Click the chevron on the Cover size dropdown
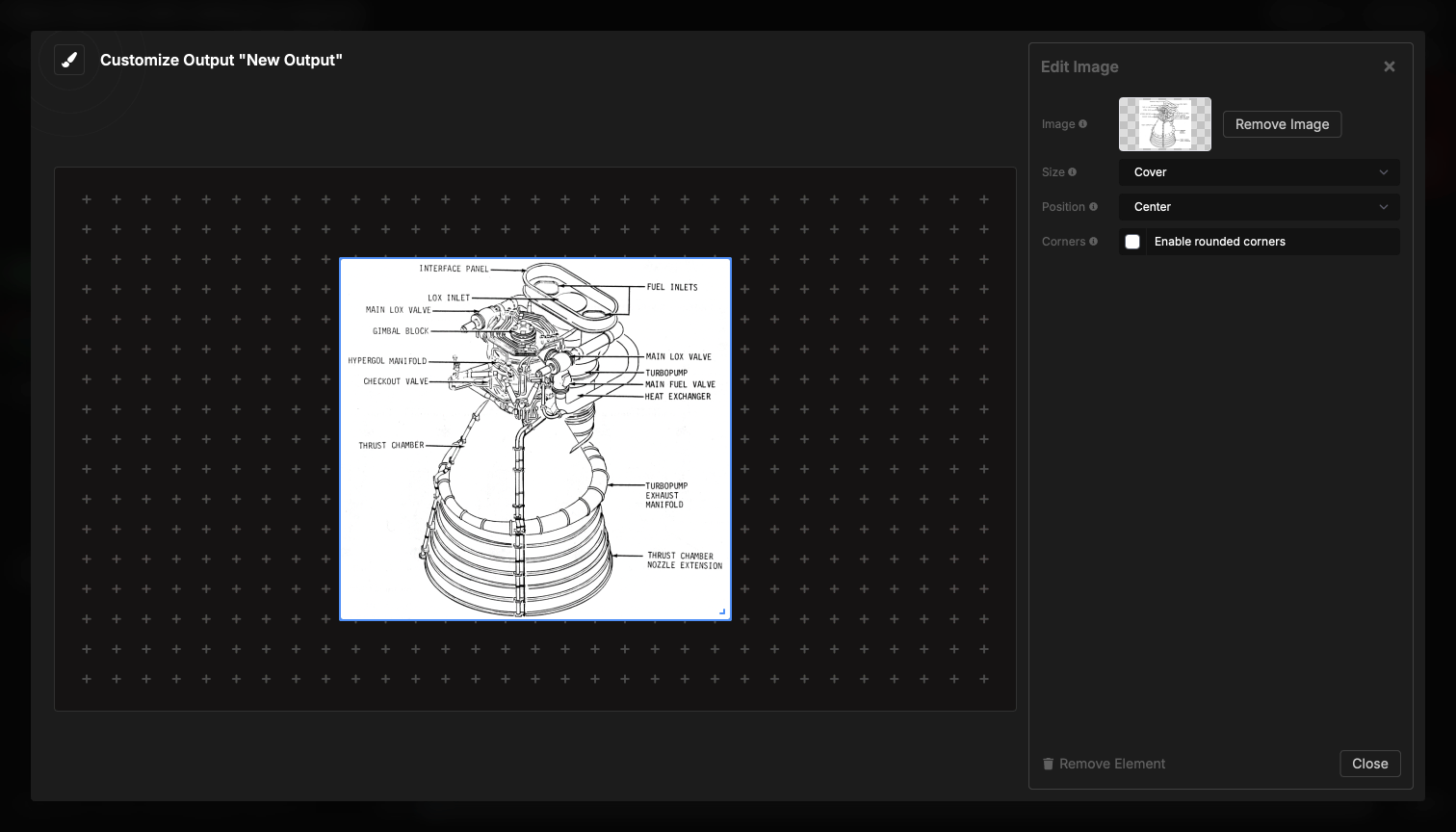The width and height of the screenshot is (1456, 832). point(1385,171)
